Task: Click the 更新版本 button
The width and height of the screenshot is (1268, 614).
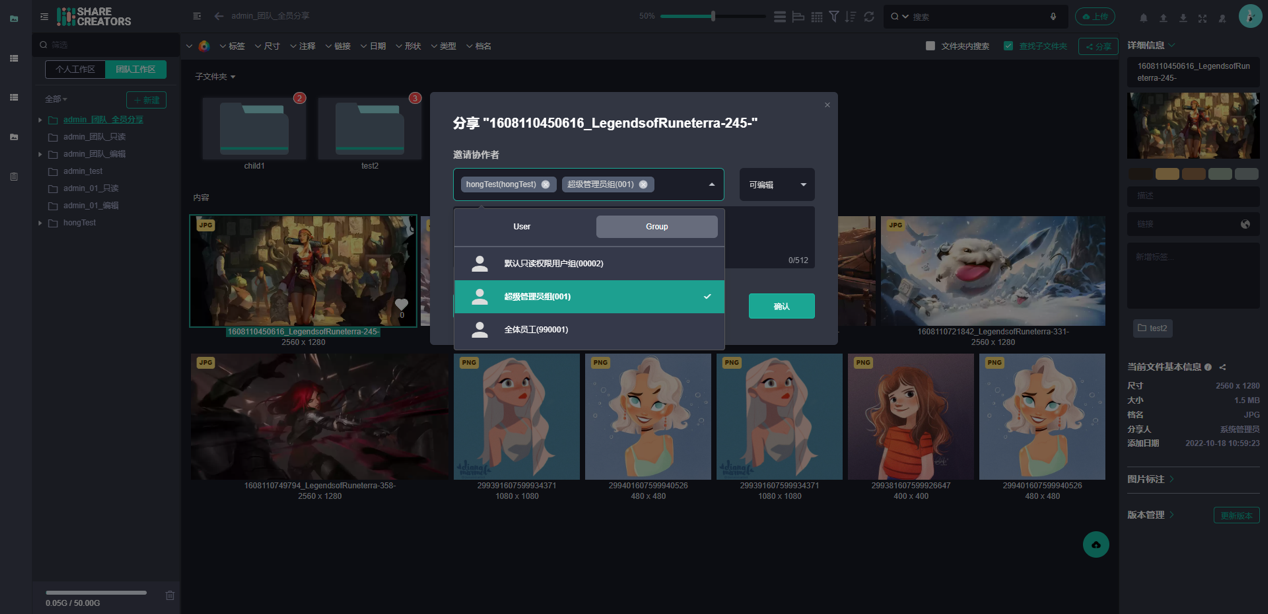Action: point(1236,515)
